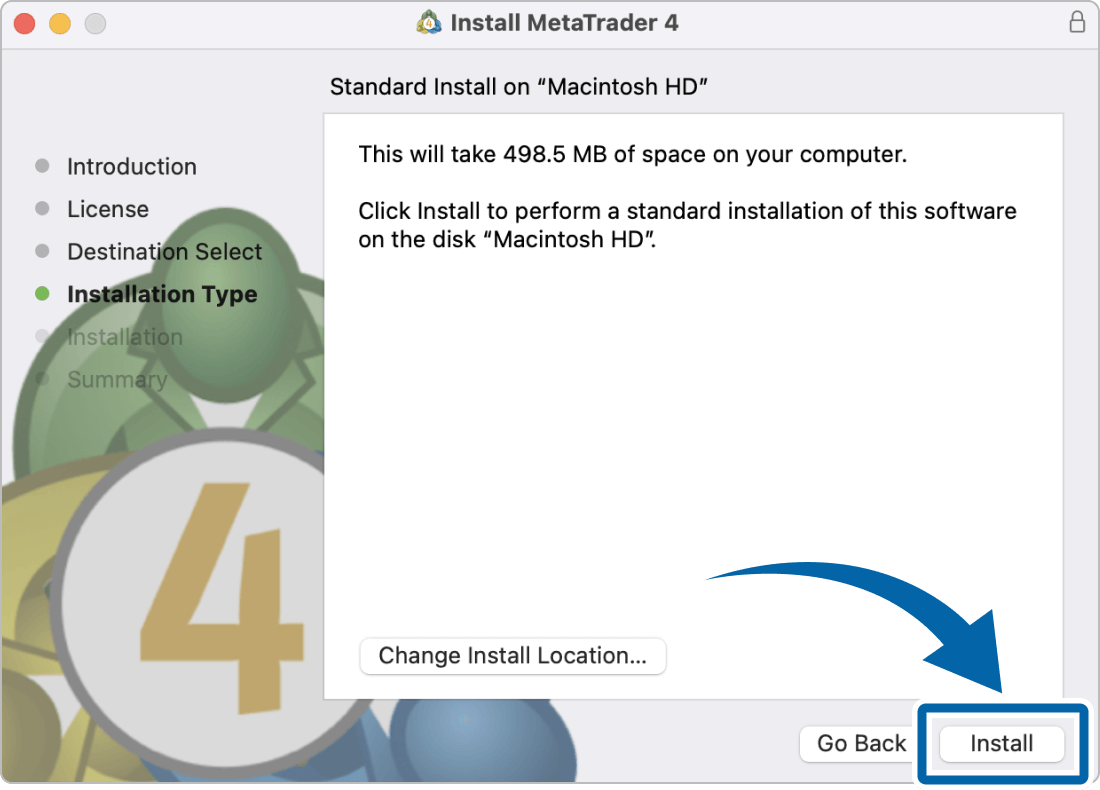
Task: Click the "Click Install to perform" paragraph
Action: coord(687,225)
